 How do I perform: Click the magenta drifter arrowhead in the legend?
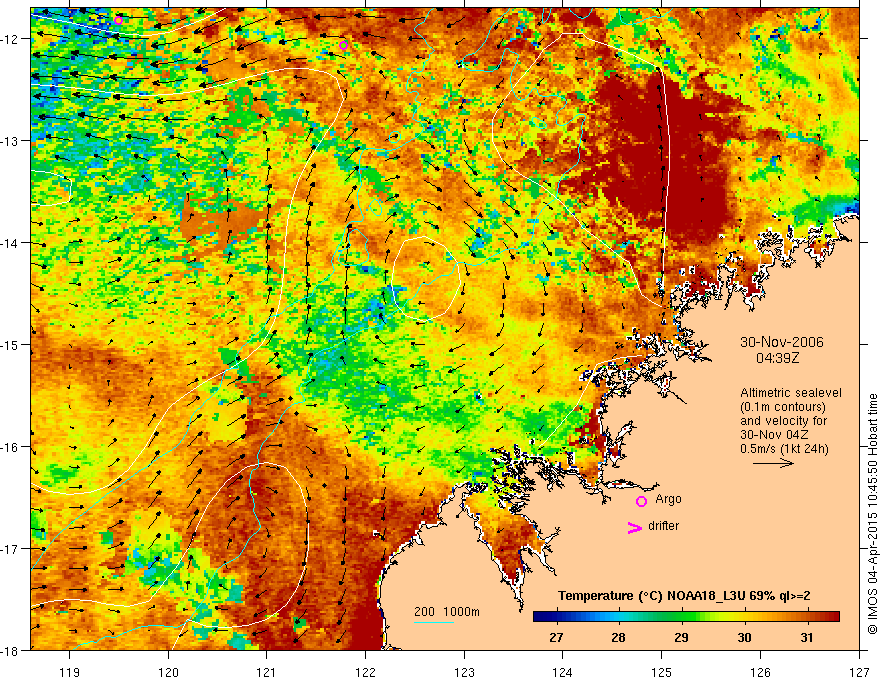[x=634, y=527]
